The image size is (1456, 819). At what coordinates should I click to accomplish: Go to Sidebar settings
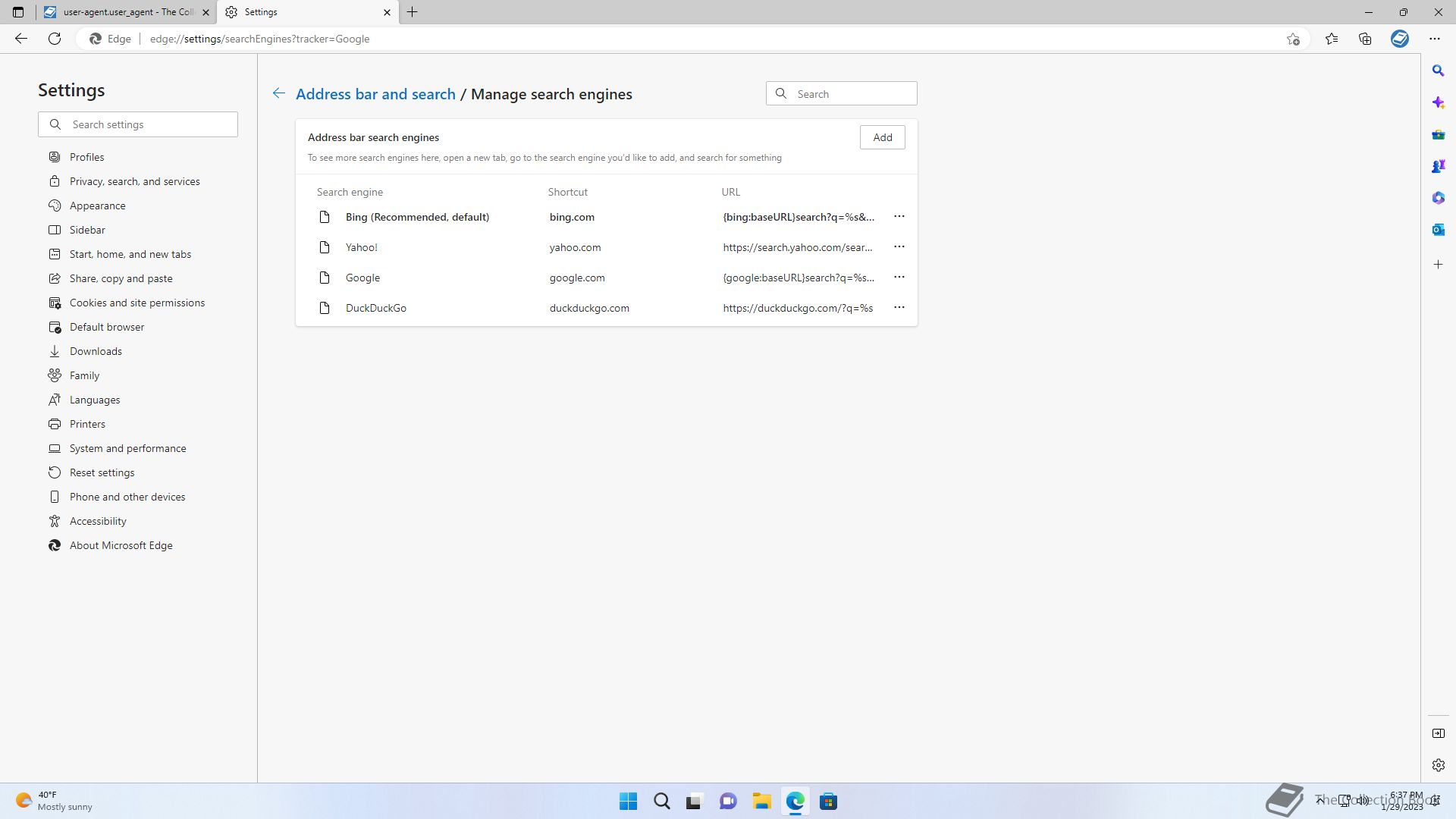[x=87, y=230]
